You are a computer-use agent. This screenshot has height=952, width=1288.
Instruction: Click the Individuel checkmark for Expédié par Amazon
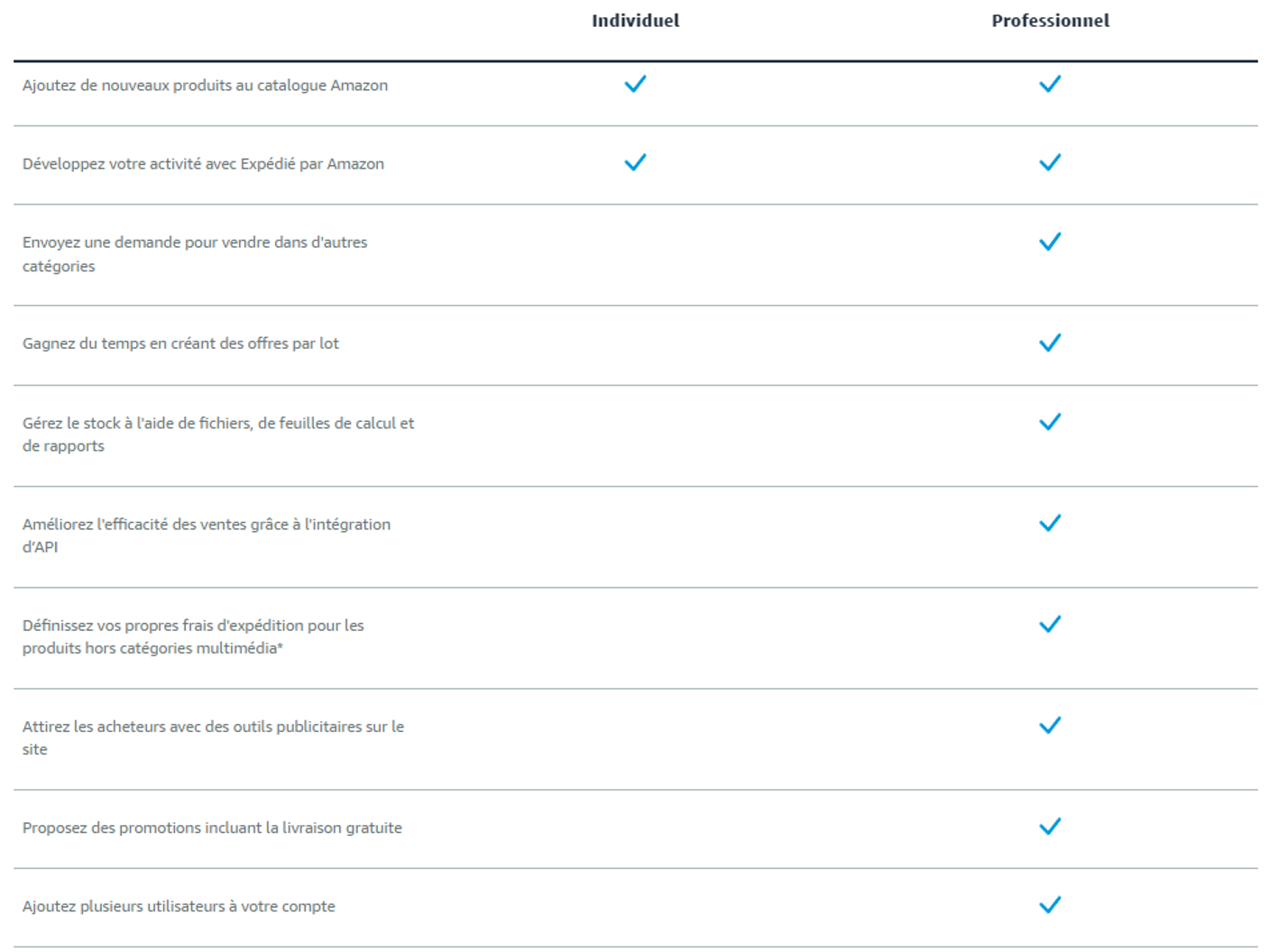[x=635, y=162]
